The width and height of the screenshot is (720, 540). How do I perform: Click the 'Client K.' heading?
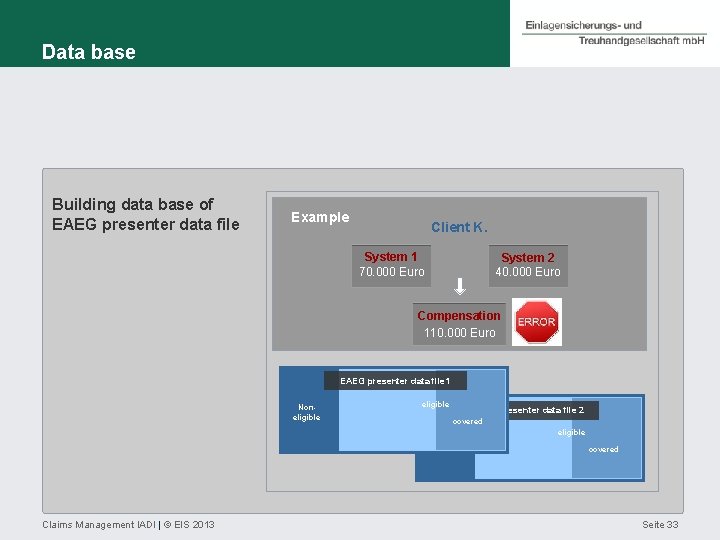[459, 227]
